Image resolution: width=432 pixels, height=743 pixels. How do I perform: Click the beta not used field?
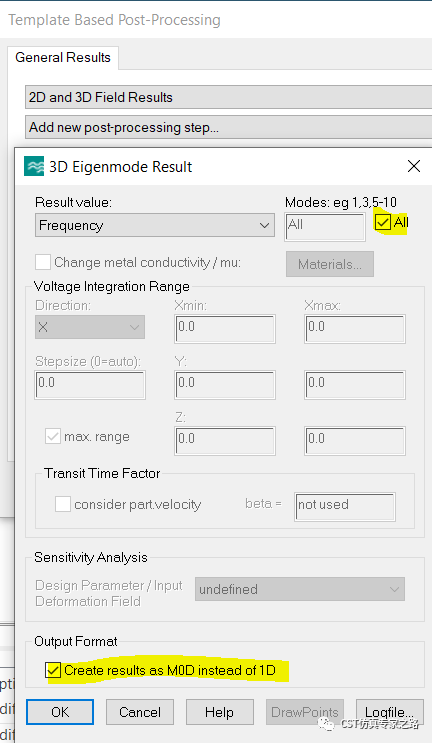coord(345,507)
